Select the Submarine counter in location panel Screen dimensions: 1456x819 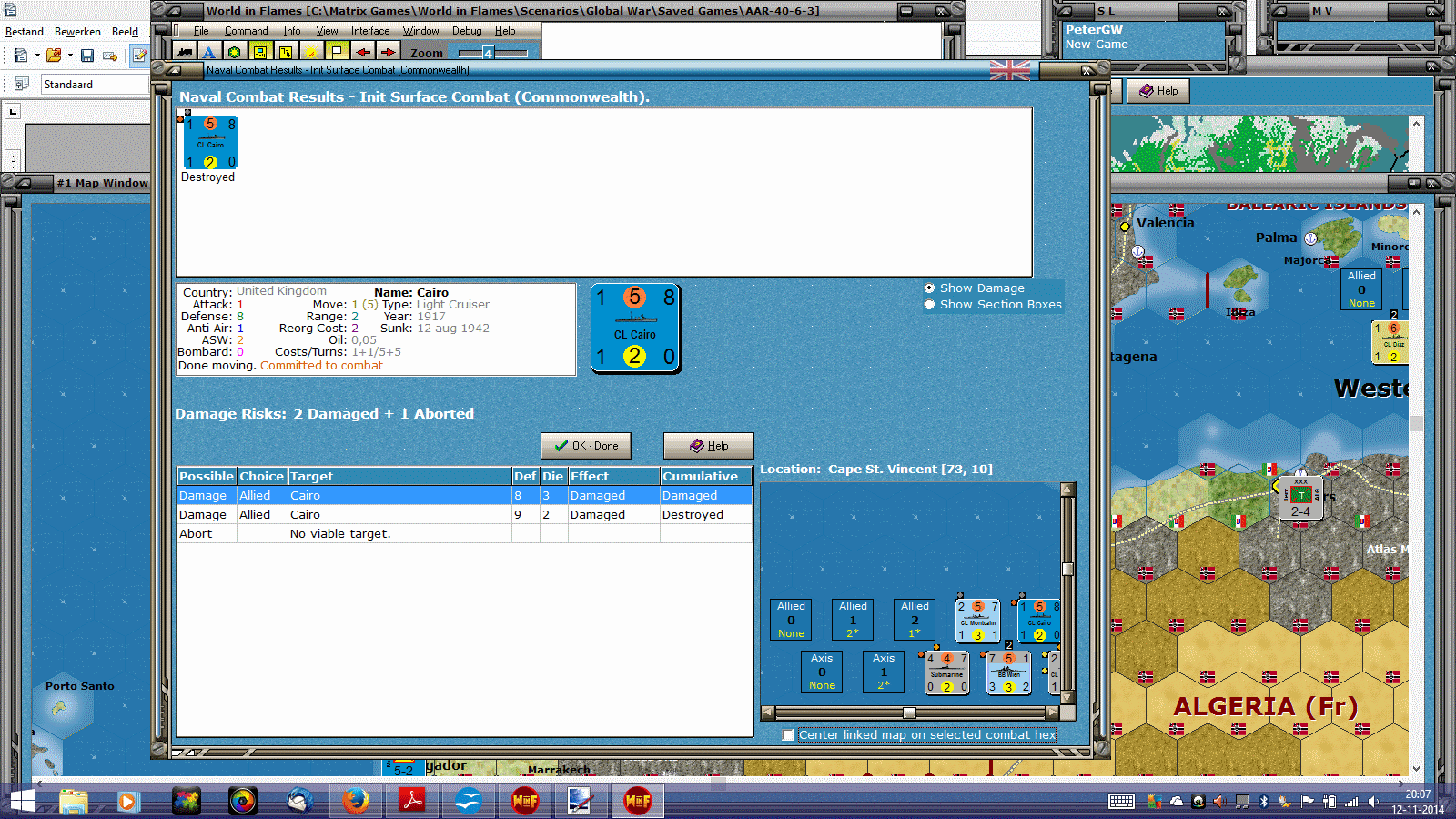point(946,672)
